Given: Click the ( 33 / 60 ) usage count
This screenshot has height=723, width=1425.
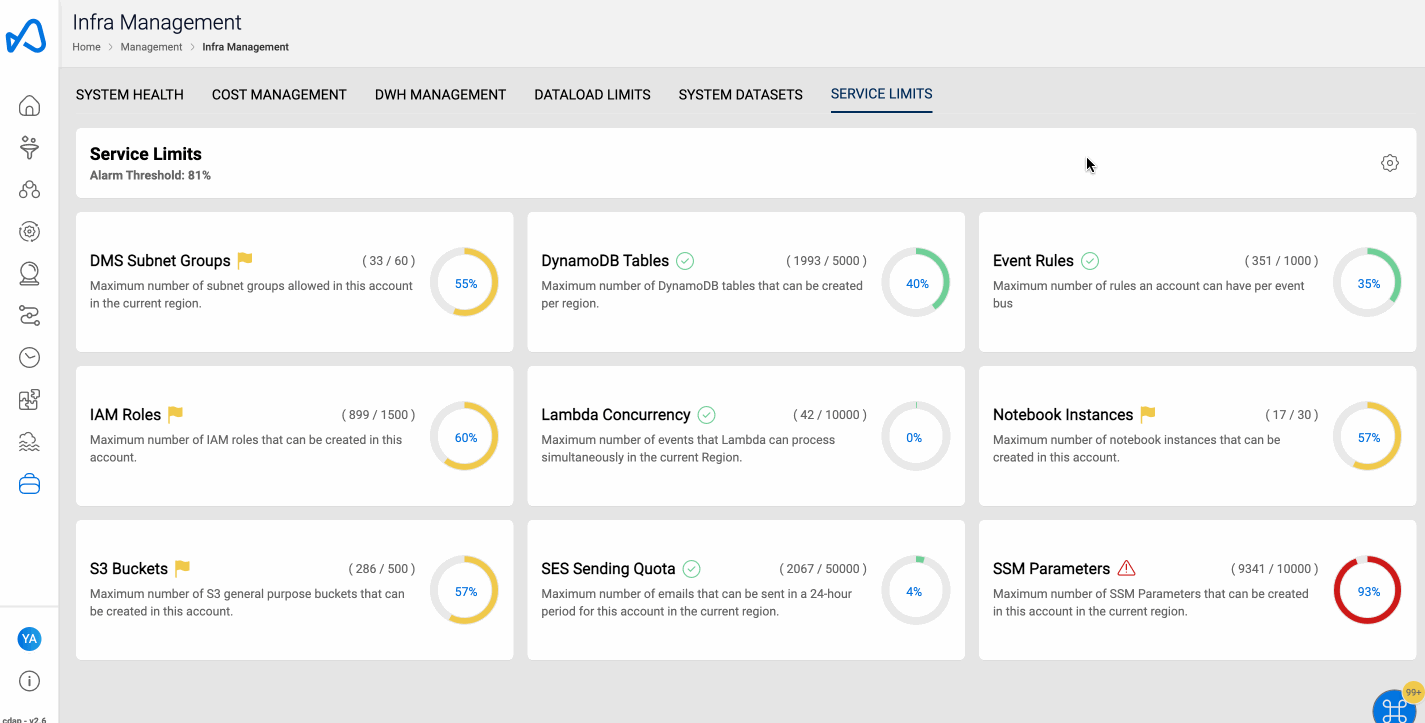Looking at the screenshot, I should (388, 261).
